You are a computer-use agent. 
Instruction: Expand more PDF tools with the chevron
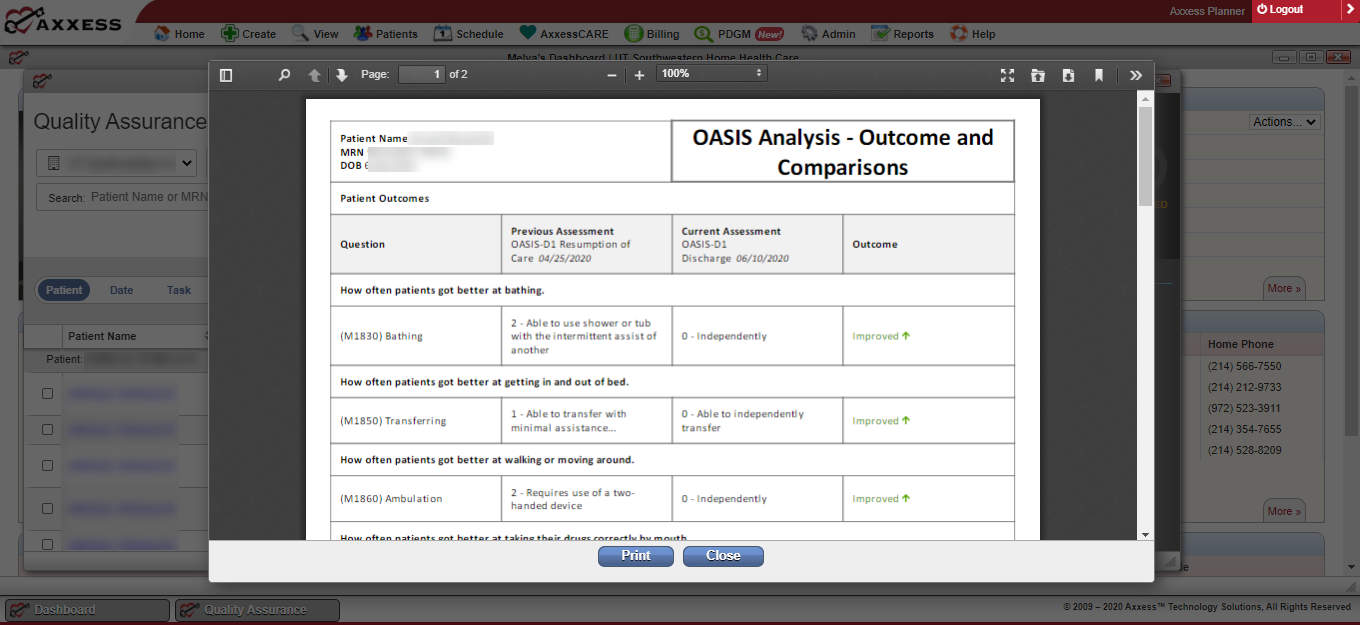pos(1136,74)
